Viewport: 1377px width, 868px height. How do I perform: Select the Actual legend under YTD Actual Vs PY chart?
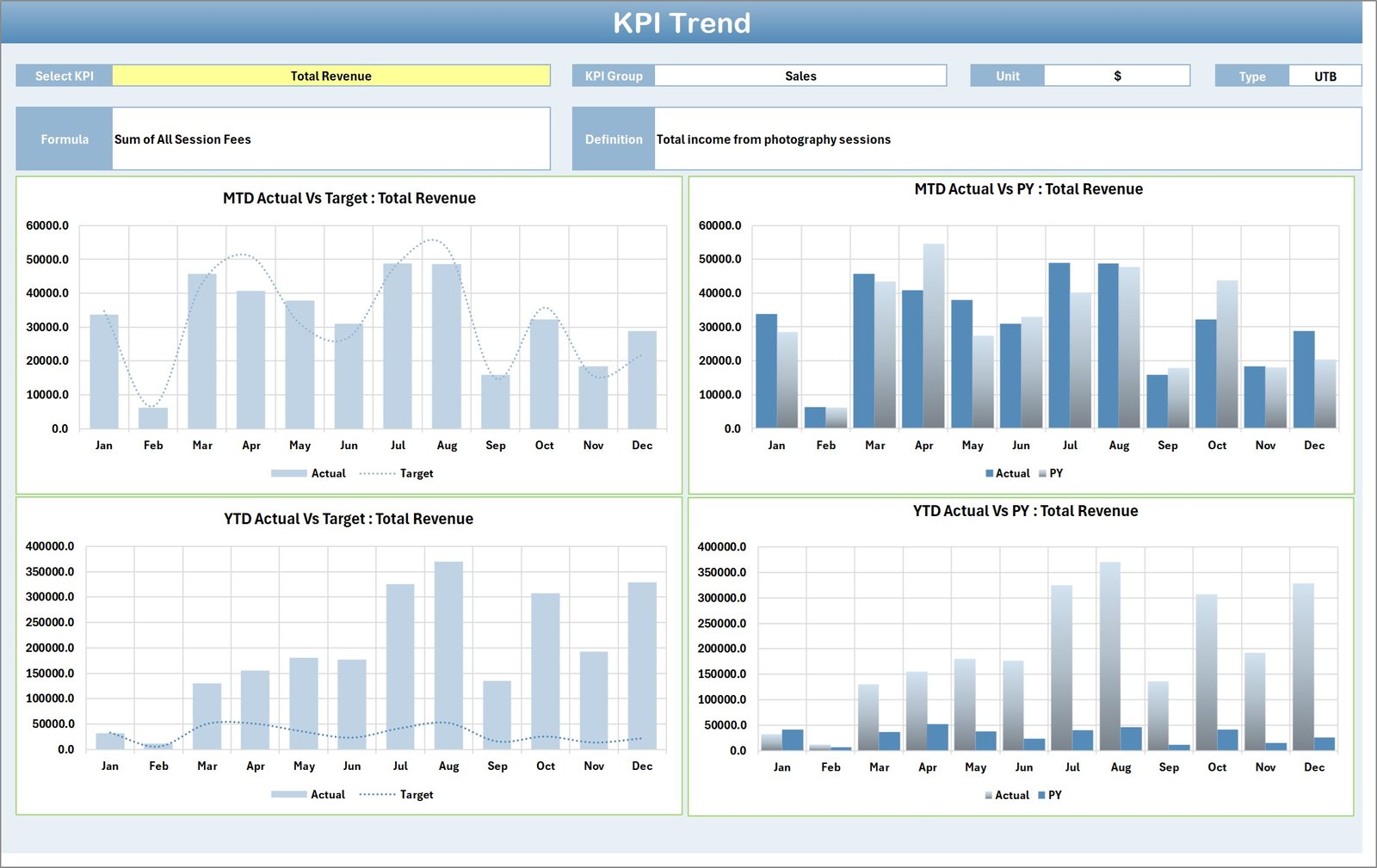pyautogui.click(x=1009, y=795)
